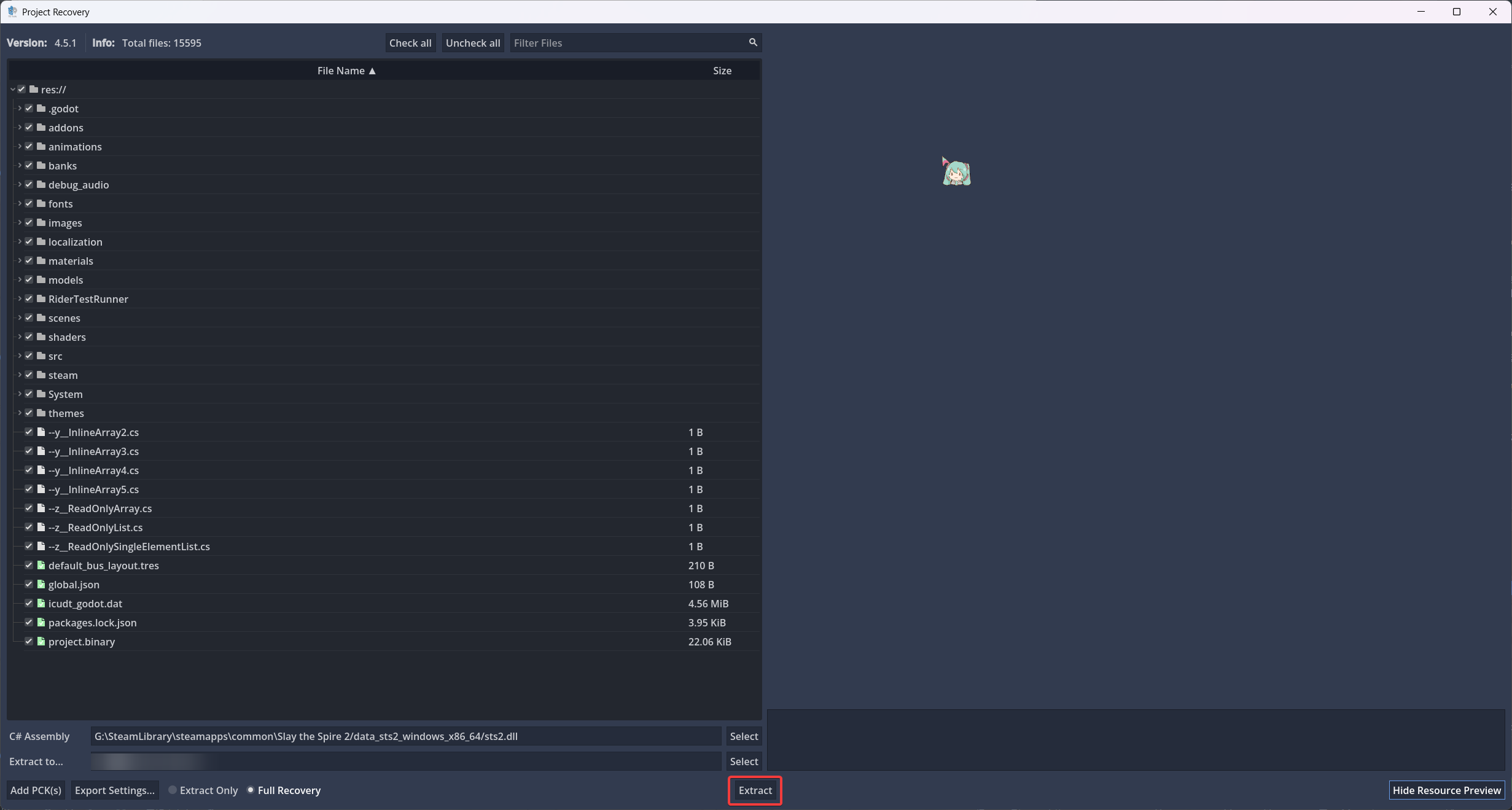Sort by File Name column header
The height and width of the screenshot is (810, 1512).
point(346,71)
